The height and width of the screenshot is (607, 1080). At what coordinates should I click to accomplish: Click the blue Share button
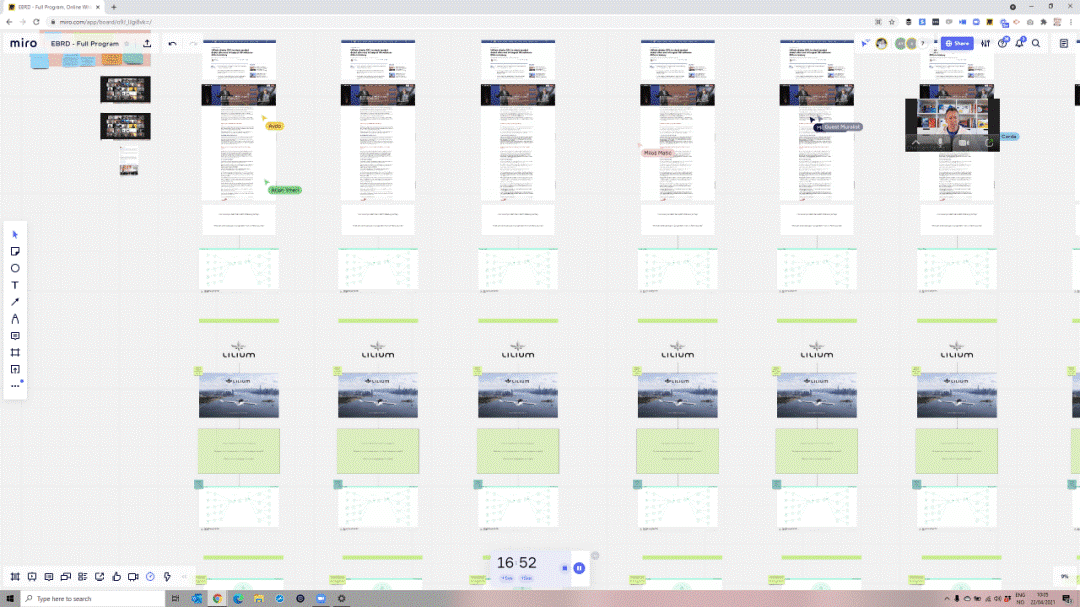tap(957, 44)
